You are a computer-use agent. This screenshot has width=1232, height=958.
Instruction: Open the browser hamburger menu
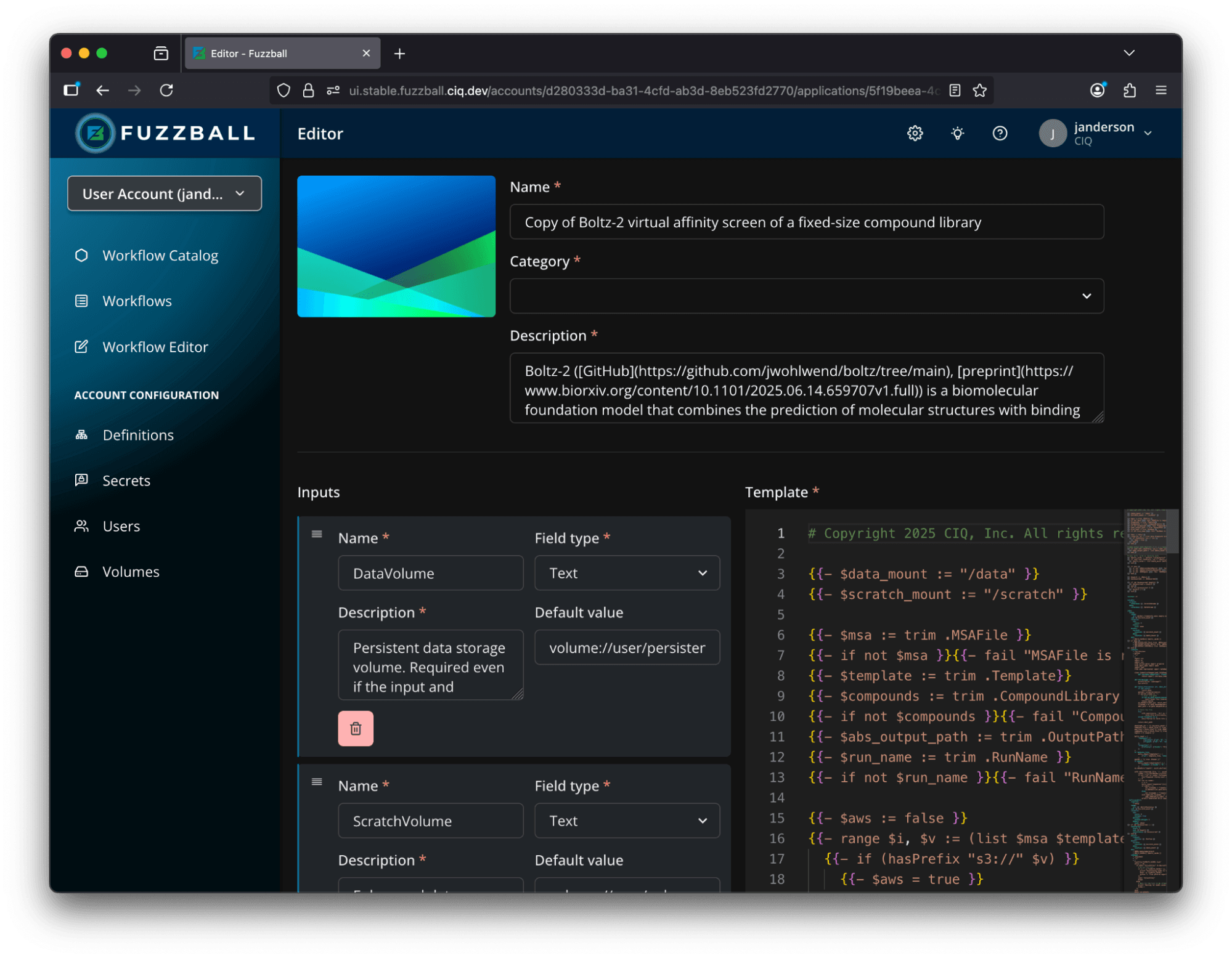point(1161,91)
